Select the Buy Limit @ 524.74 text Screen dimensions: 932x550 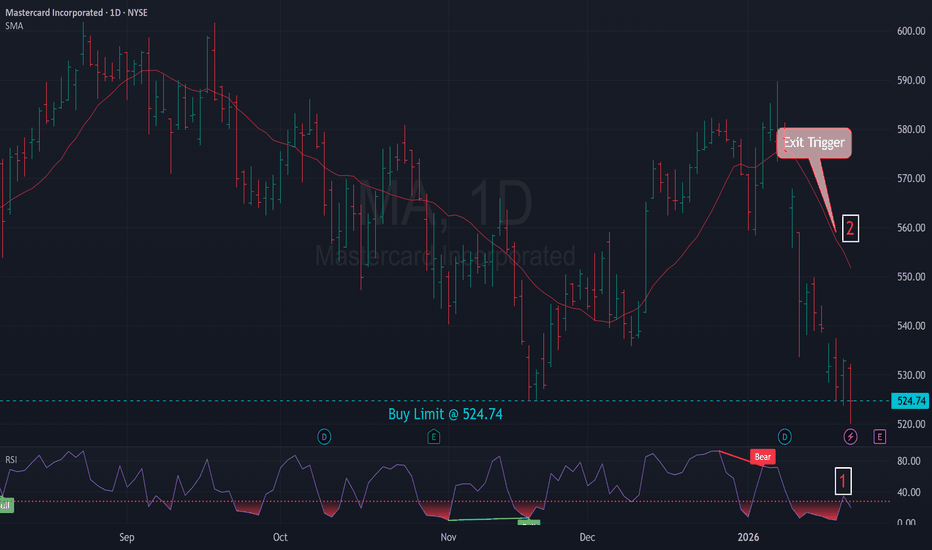pyautogui.click(x=445, y=414)
